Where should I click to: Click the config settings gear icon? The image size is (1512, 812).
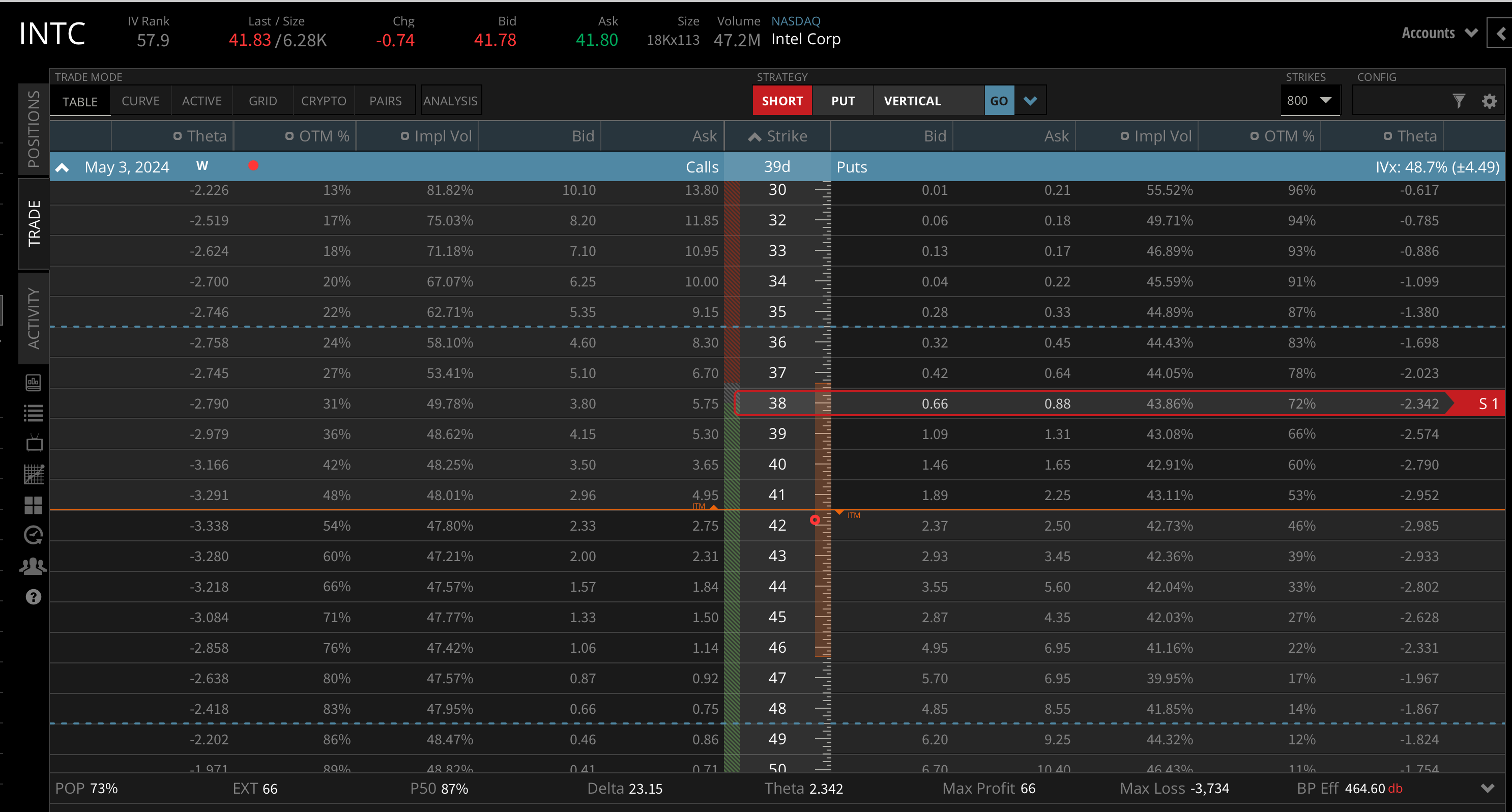point(1489,101)
